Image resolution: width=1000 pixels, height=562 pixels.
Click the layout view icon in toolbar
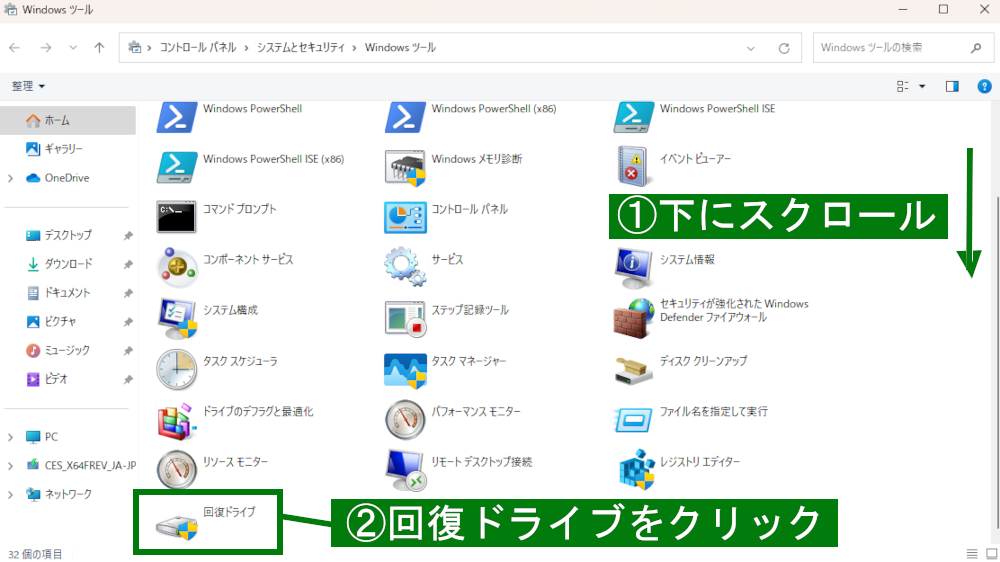(x=902, y=86)
